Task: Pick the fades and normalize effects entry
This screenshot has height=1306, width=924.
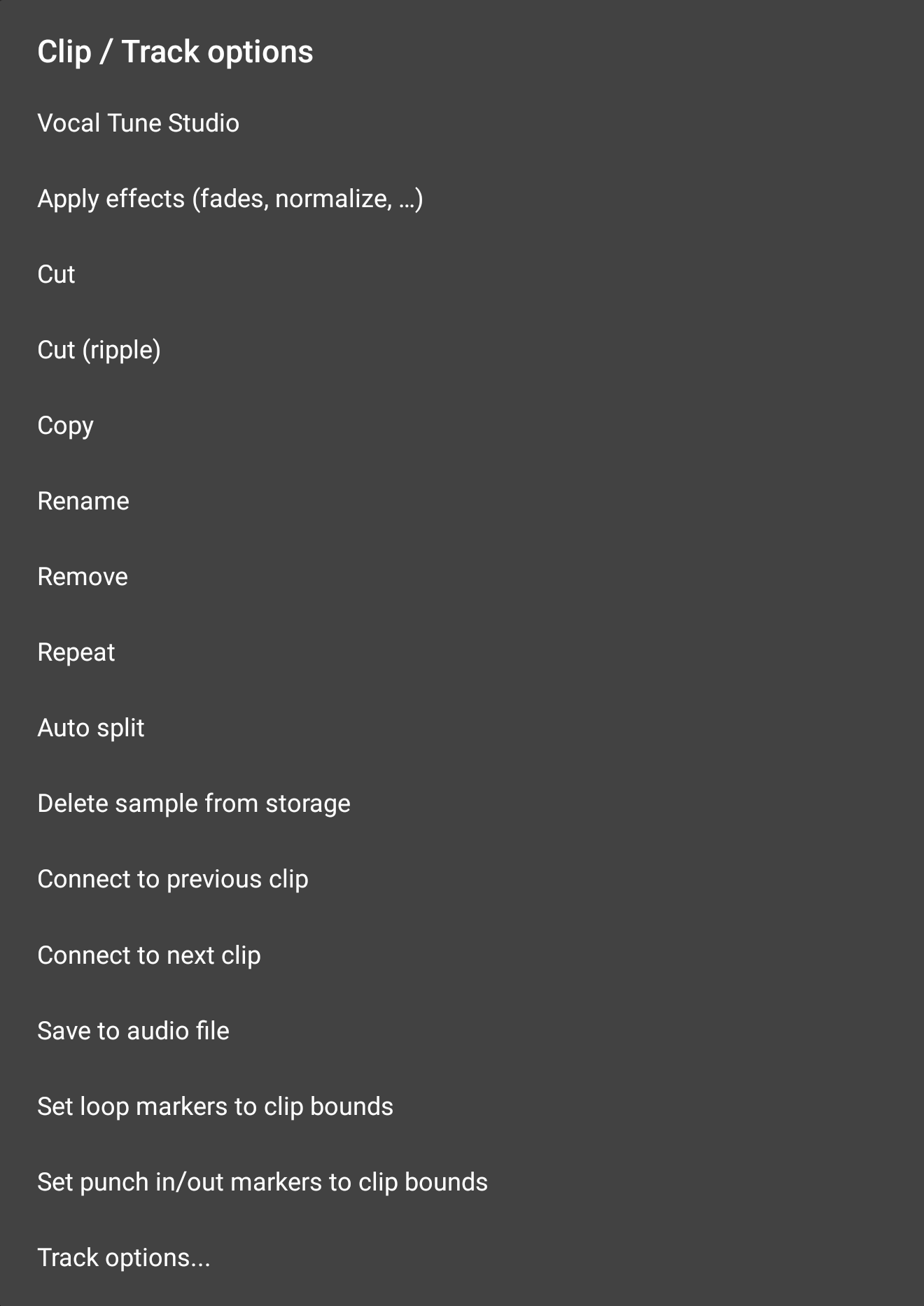Action: (230, 199)
